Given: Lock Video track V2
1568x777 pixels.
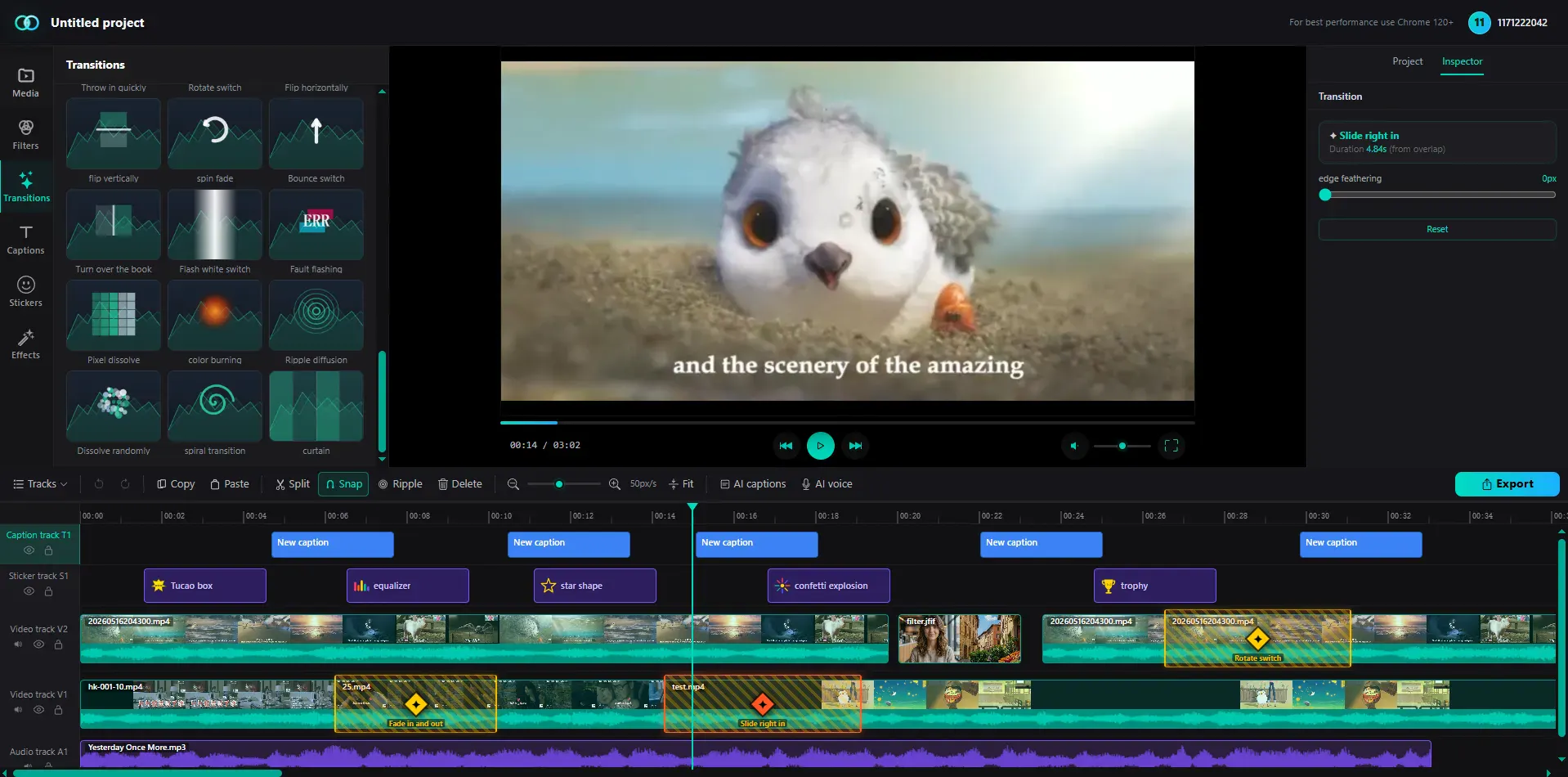Looking at the screenshot, I should pos(58,645).
